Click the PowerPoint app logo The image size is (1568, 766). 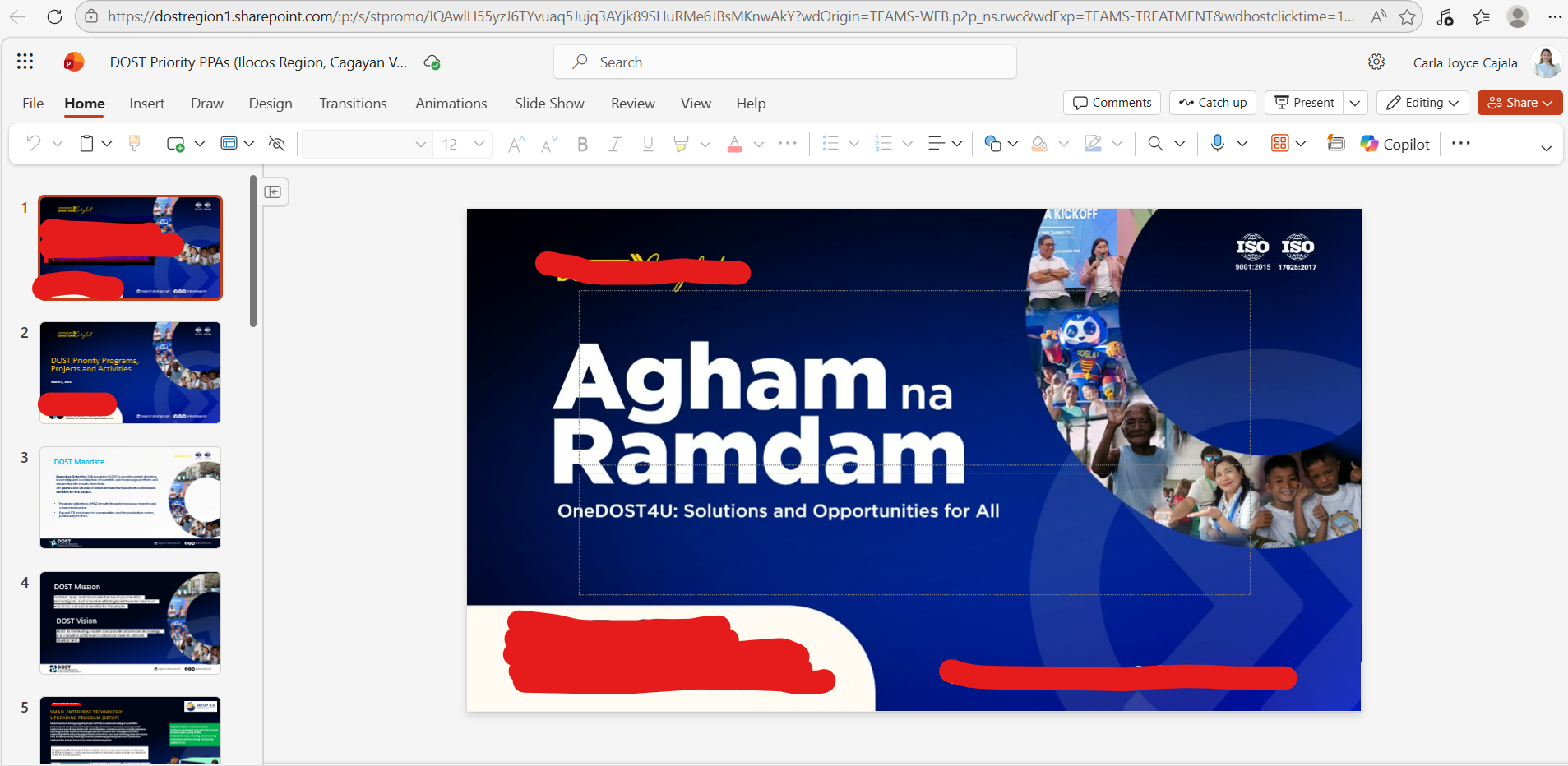(74, 62)
